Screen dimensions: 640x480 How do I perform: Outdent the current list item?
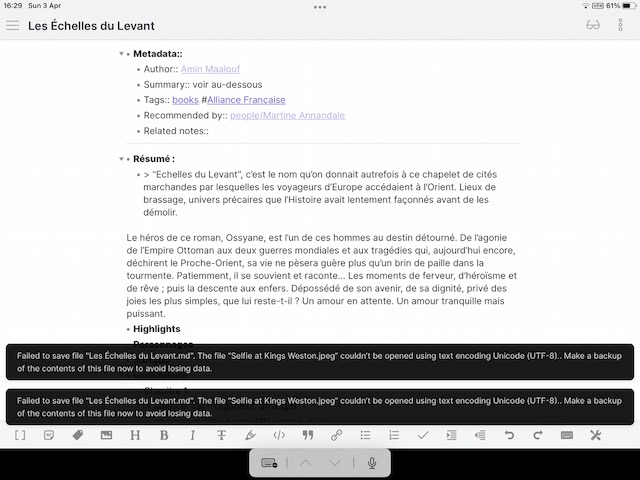(480, 435)
